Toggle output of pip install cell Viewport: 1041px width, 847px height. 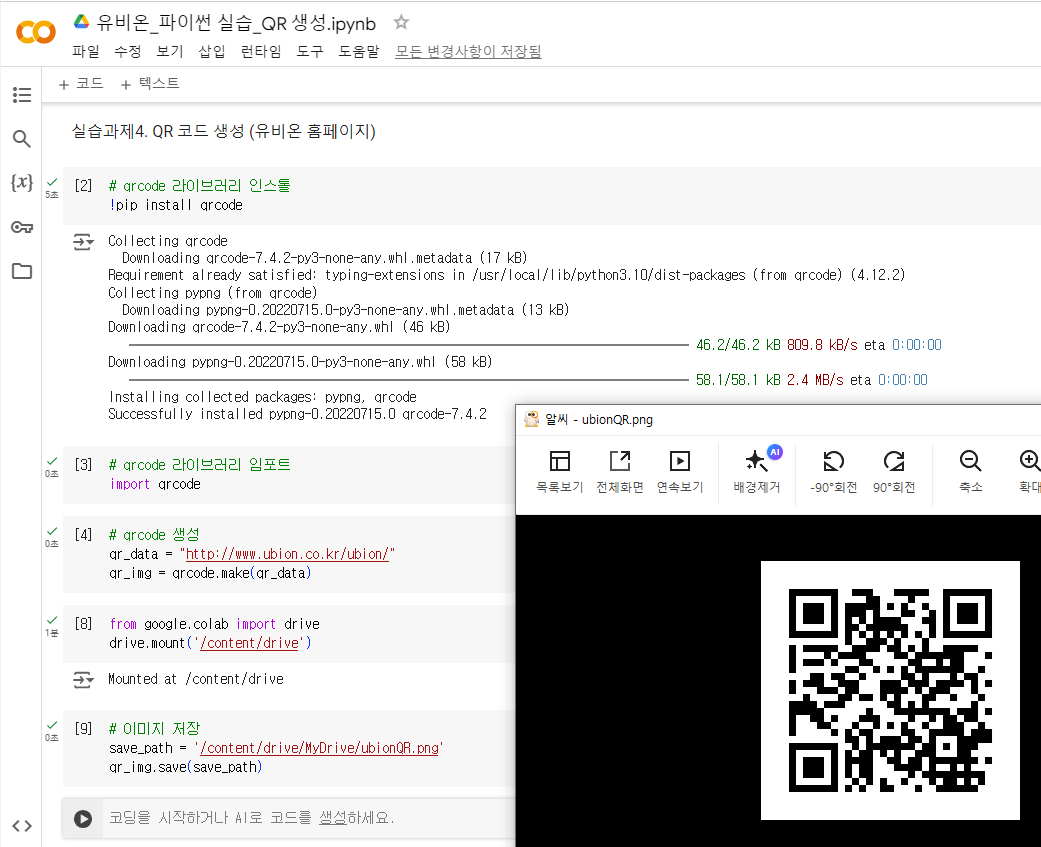(x=83, y=242)
